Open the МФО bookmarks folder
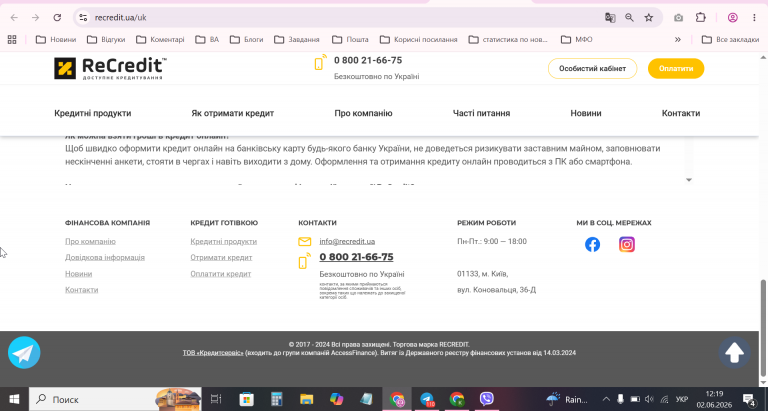This screenshot has height=411, width=768. (576, 39)
